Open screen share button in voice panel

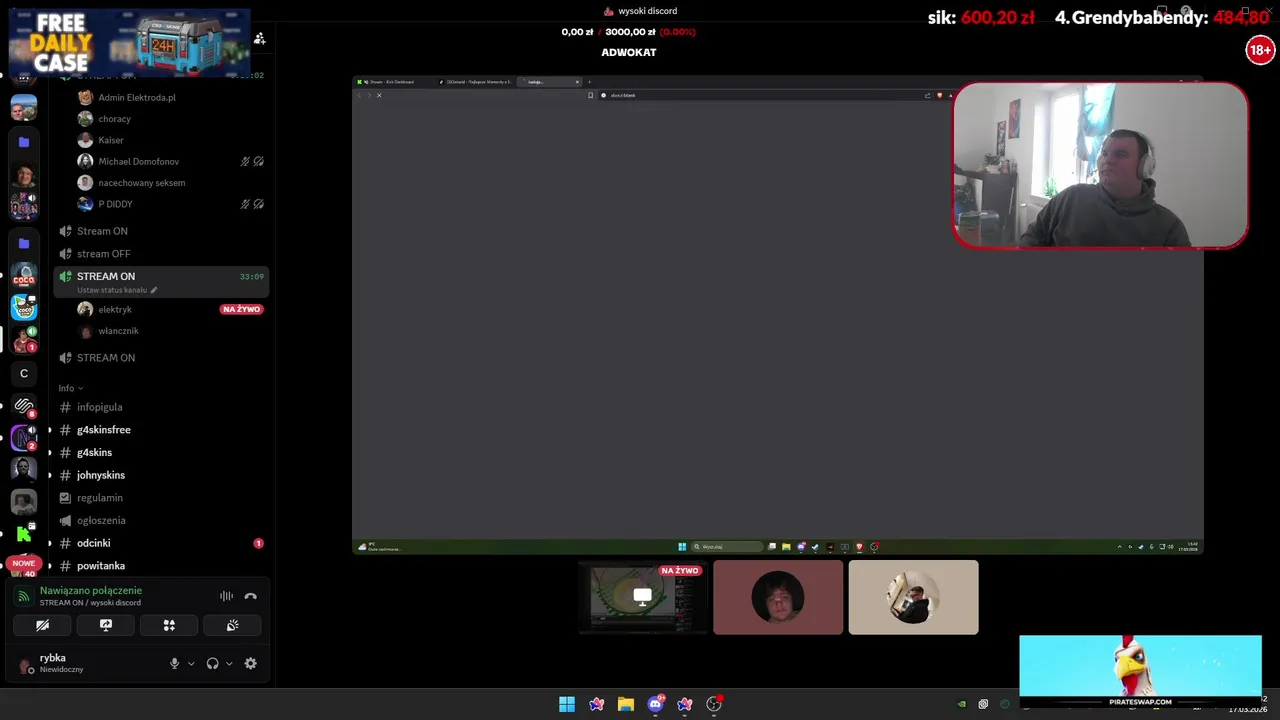click(x=106, y=625)
